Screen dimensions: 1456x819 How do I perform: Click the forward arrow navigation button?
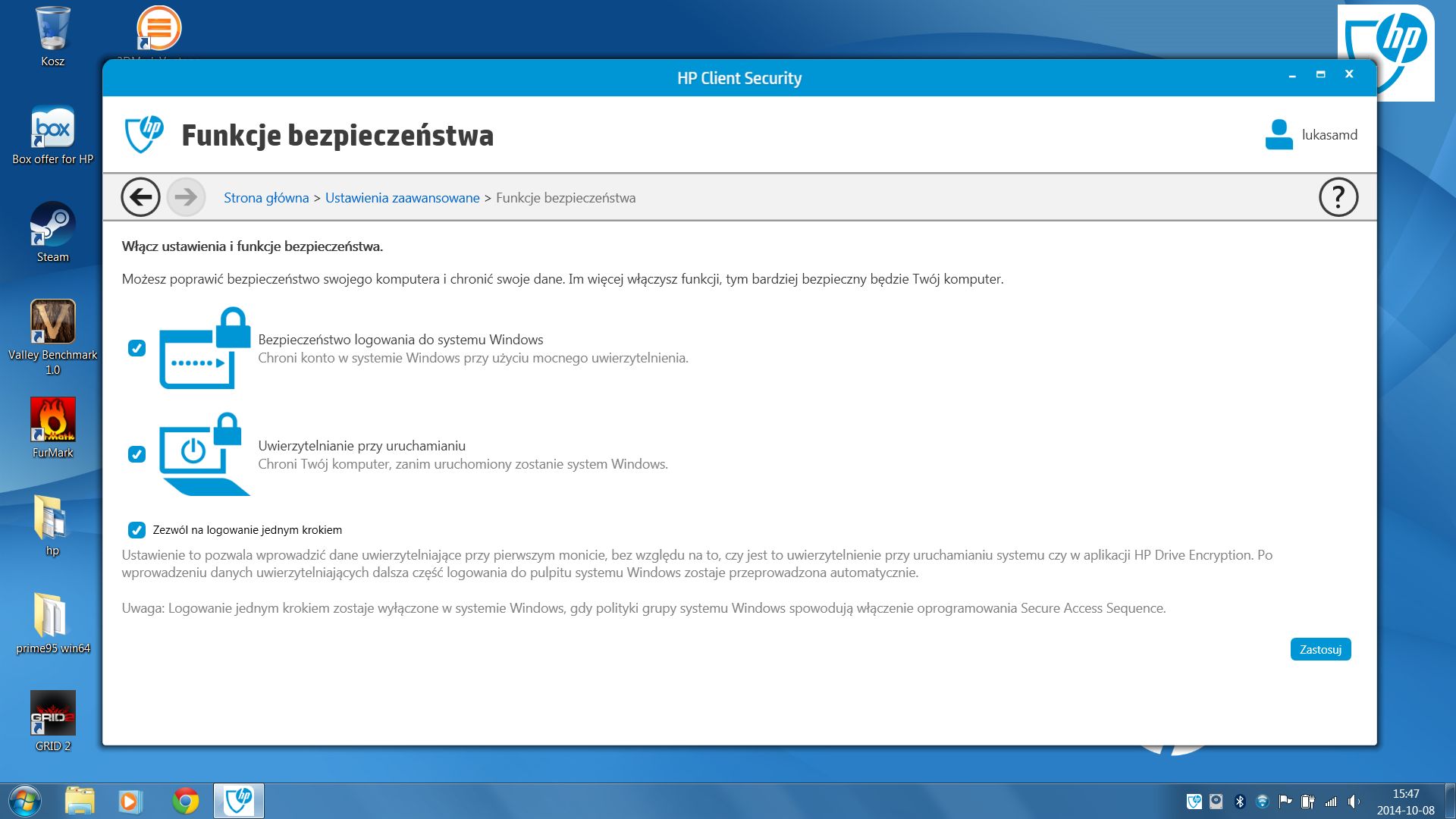point(186,197)
